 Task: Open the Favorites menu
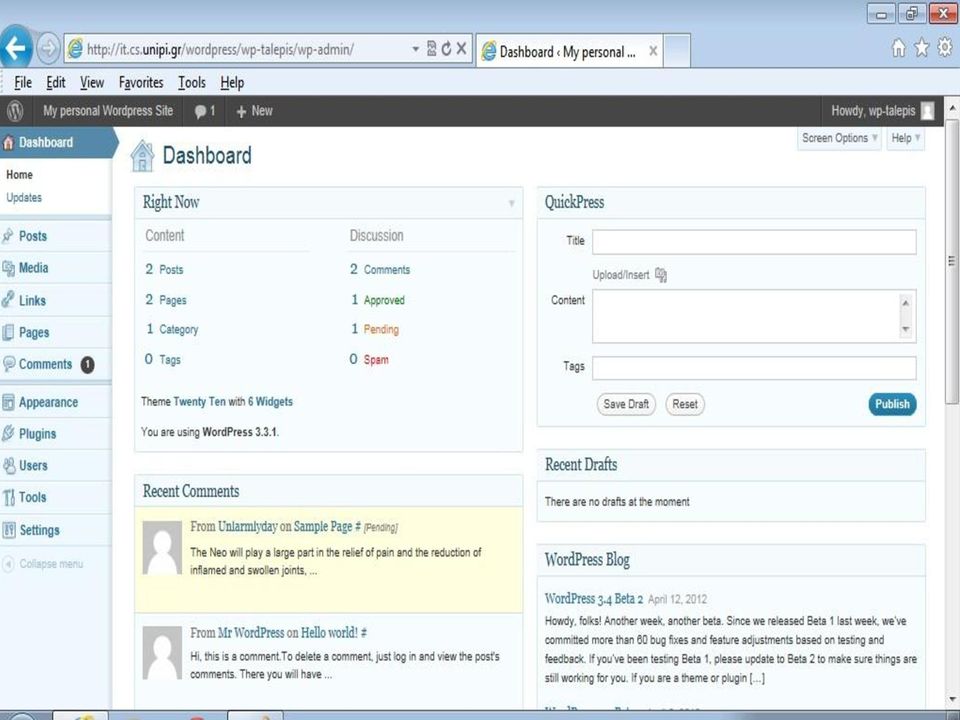pos(141,83)
